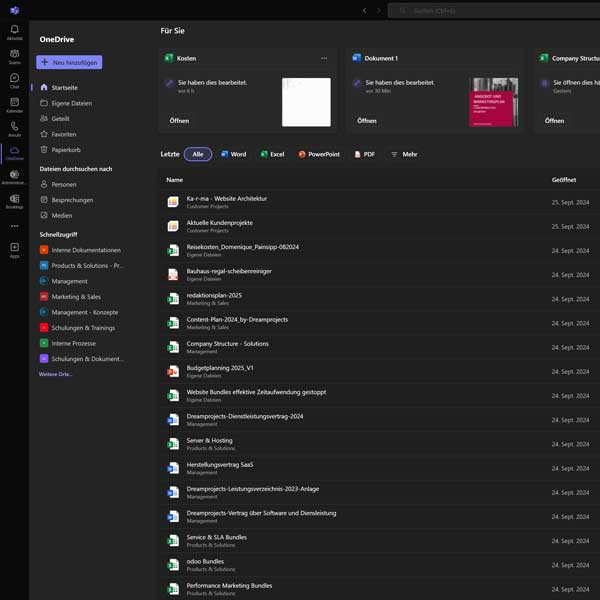Click Neu hinzufügen button

click(x=69, y=62)
